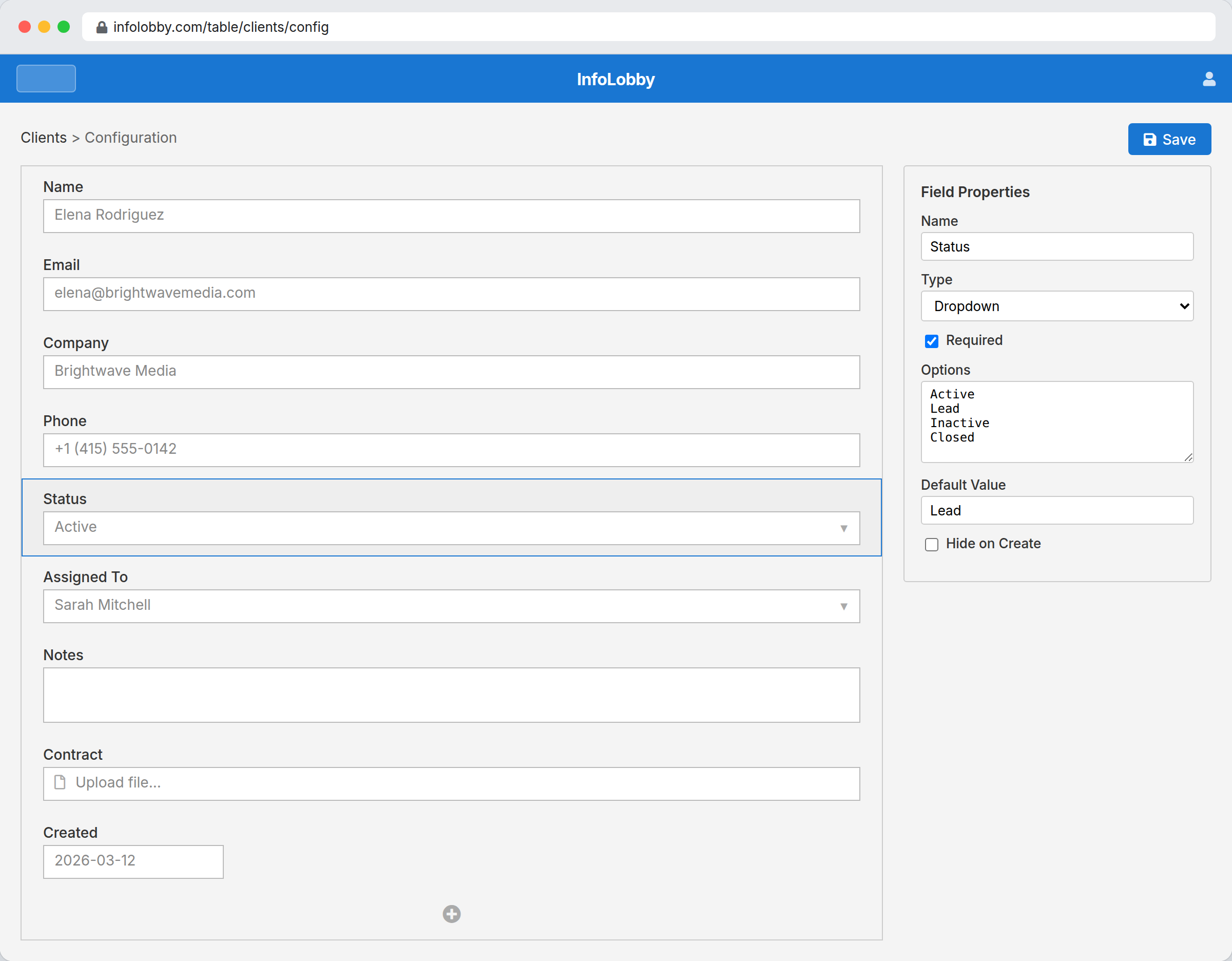Click the Save icon button
The image size is (1232, 961).
click(1150, 139)
